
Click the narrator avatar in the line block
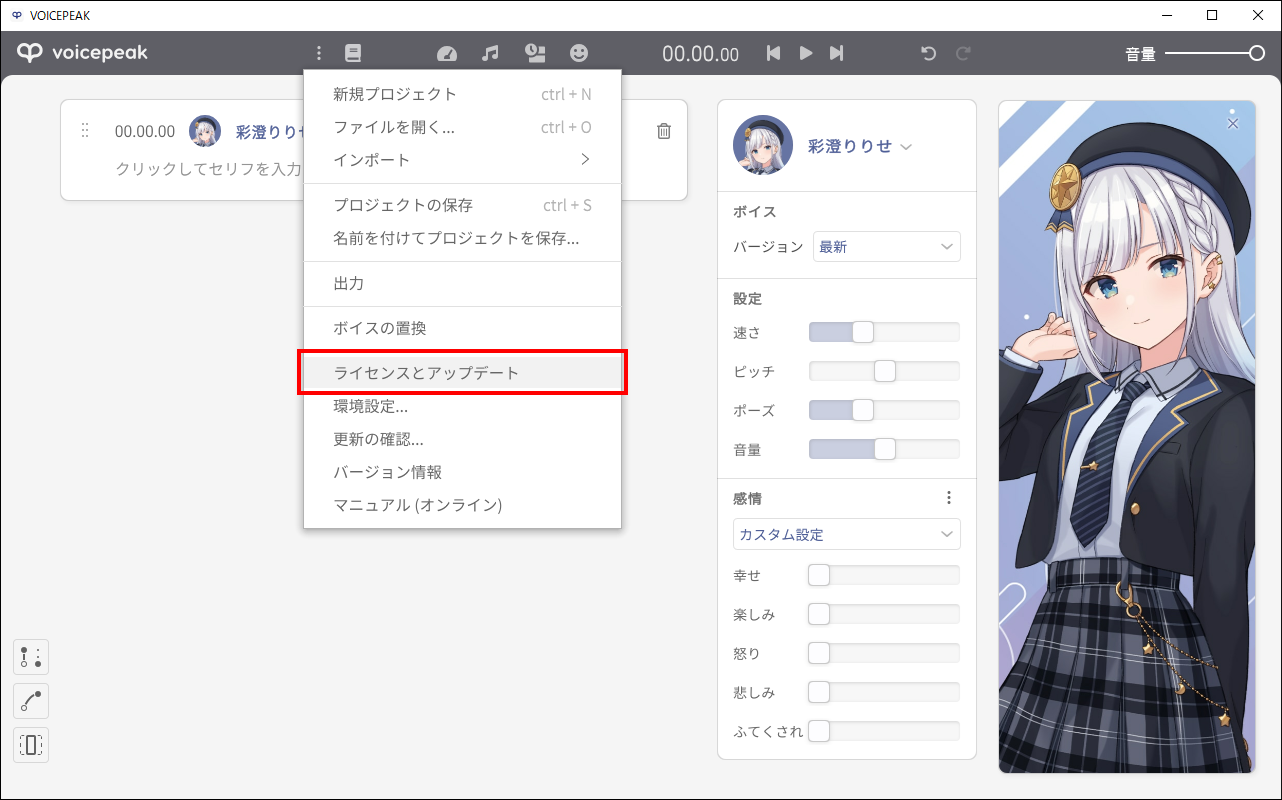tap(205, 131)
